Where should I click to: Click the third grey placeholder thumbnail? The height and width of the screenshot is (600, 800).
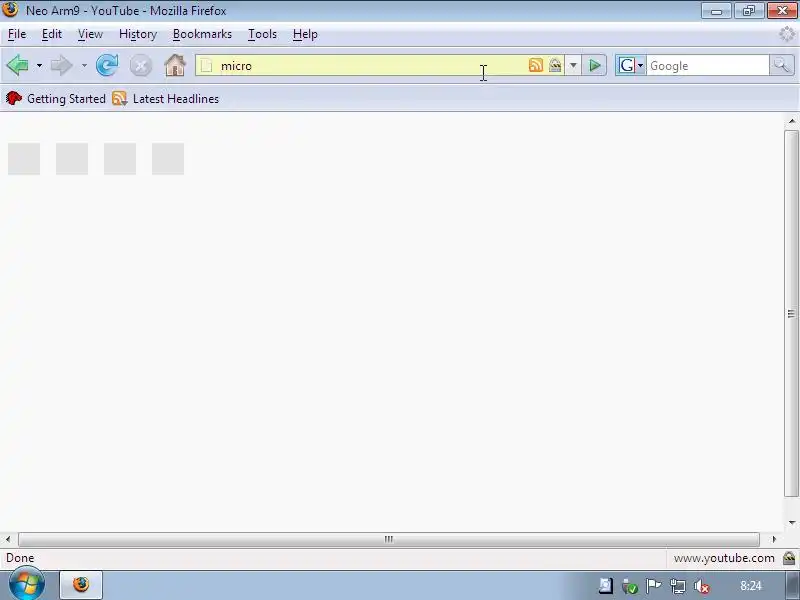[120, 159]
